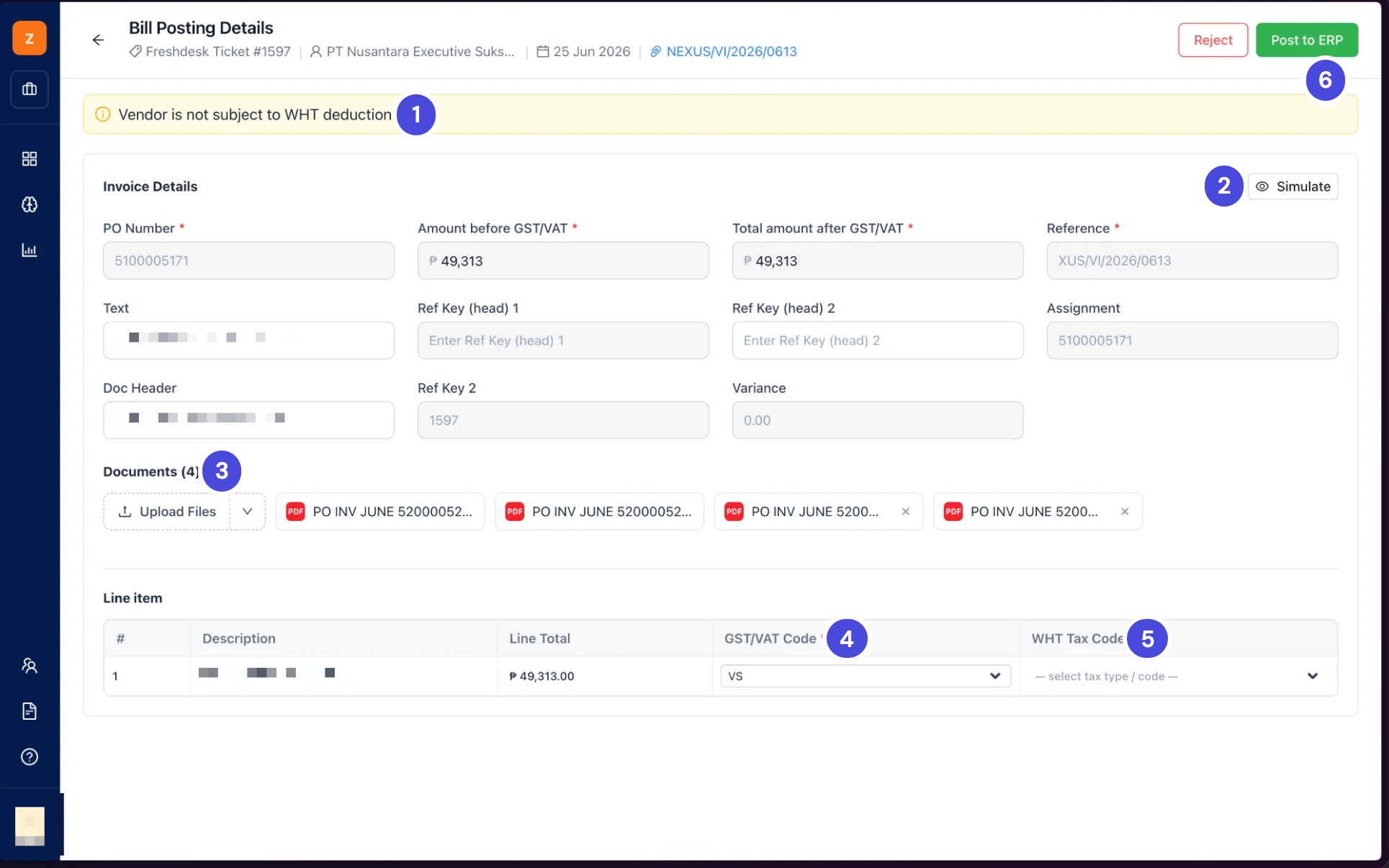Open the help question mark icon
Screen dimensions: 1389x868
click(x=30, y=757)
